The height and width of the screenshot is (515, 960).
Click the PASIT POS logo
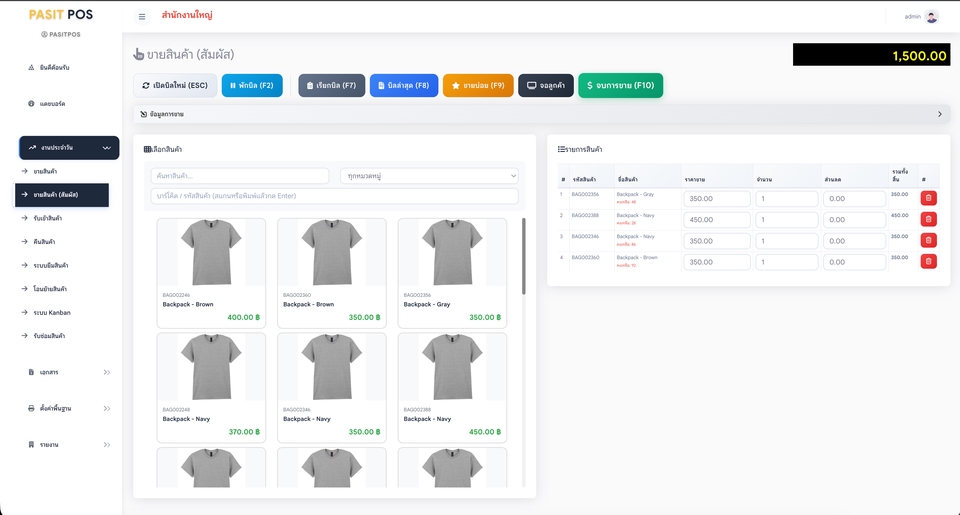(61, 15)
